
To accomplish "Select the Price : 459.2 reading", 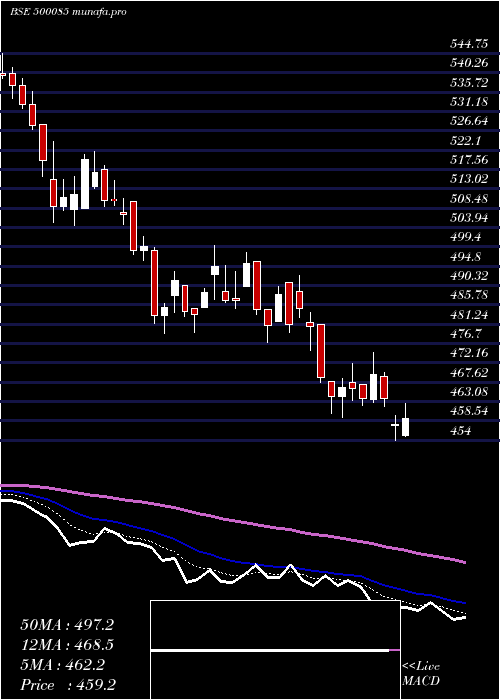I will (x=69, y=685).
